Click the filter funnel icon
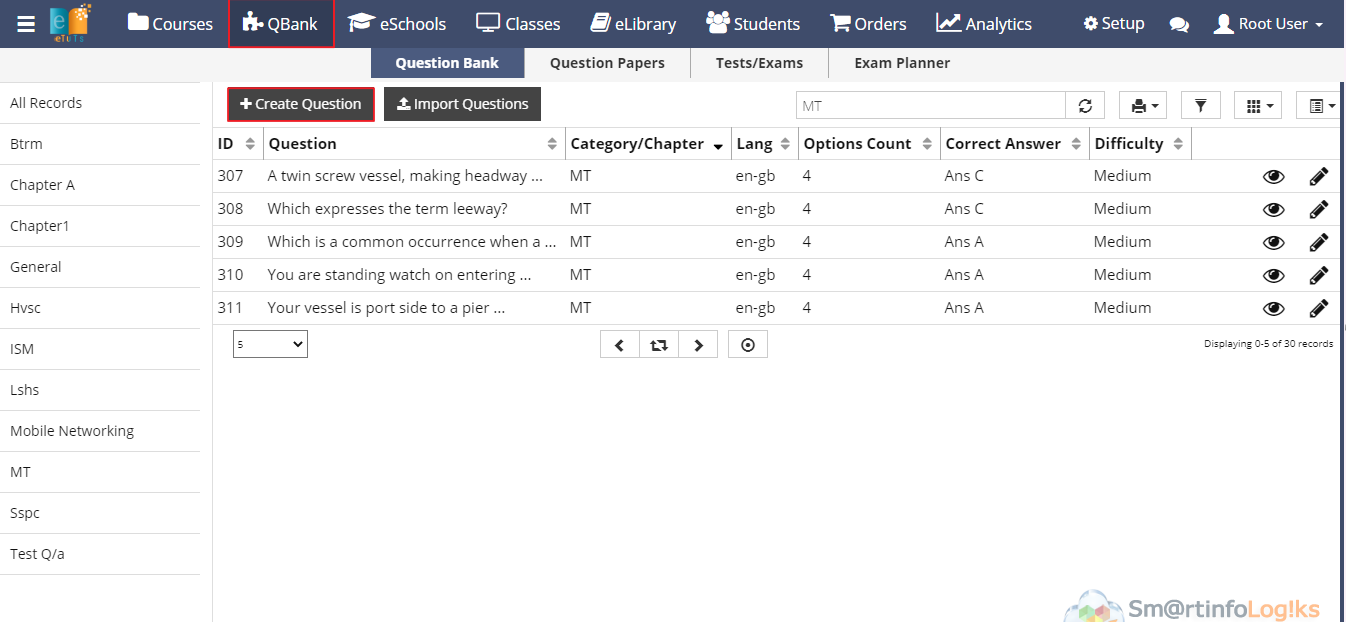 point(1201,106)
